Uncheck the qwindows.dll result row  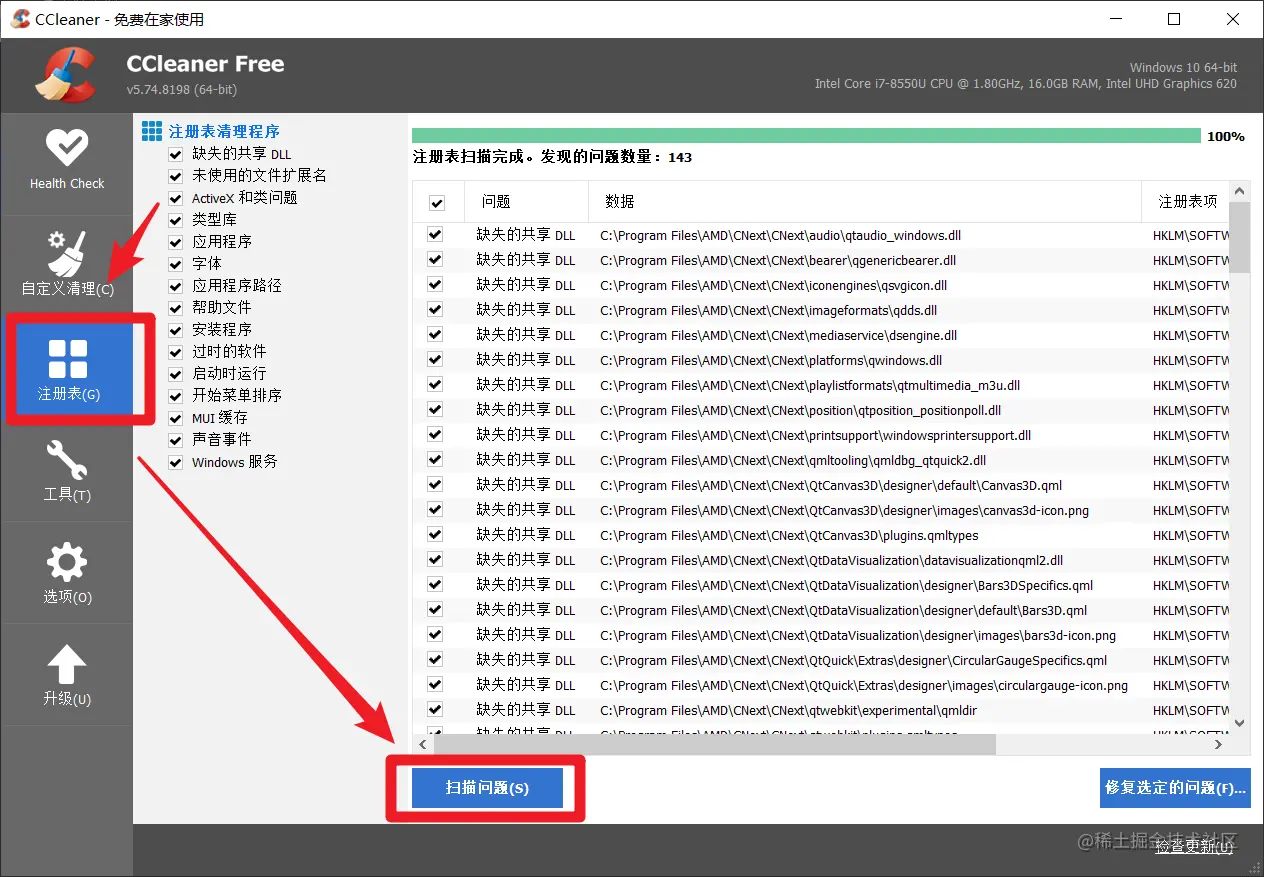tap(435, 360)
